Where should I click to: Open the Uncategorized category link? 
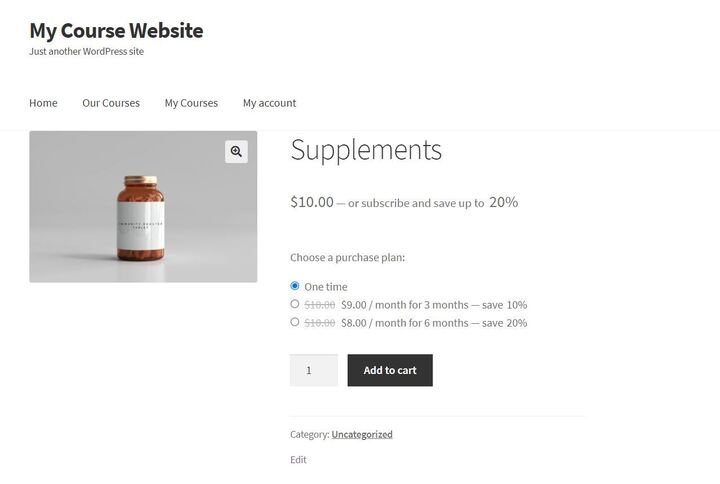(x=362, y=434)
